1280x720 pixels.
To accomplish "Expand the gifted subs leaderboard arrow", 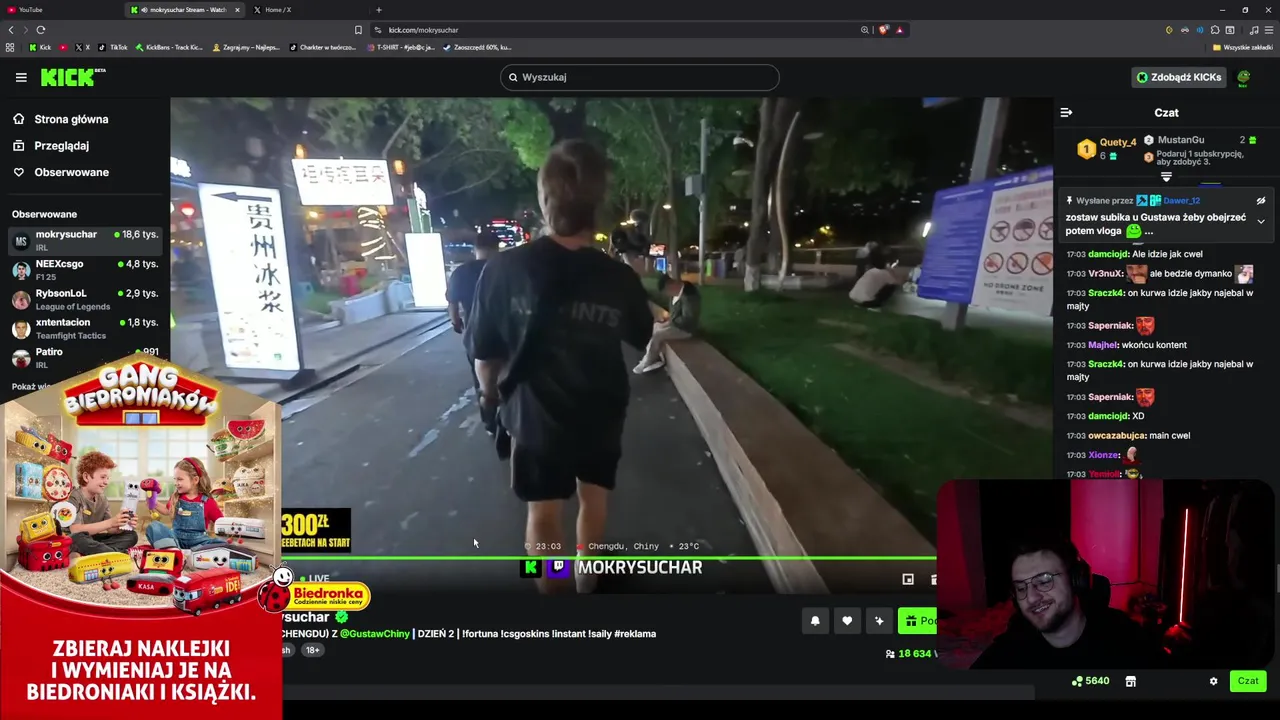I will point(1166,177).
